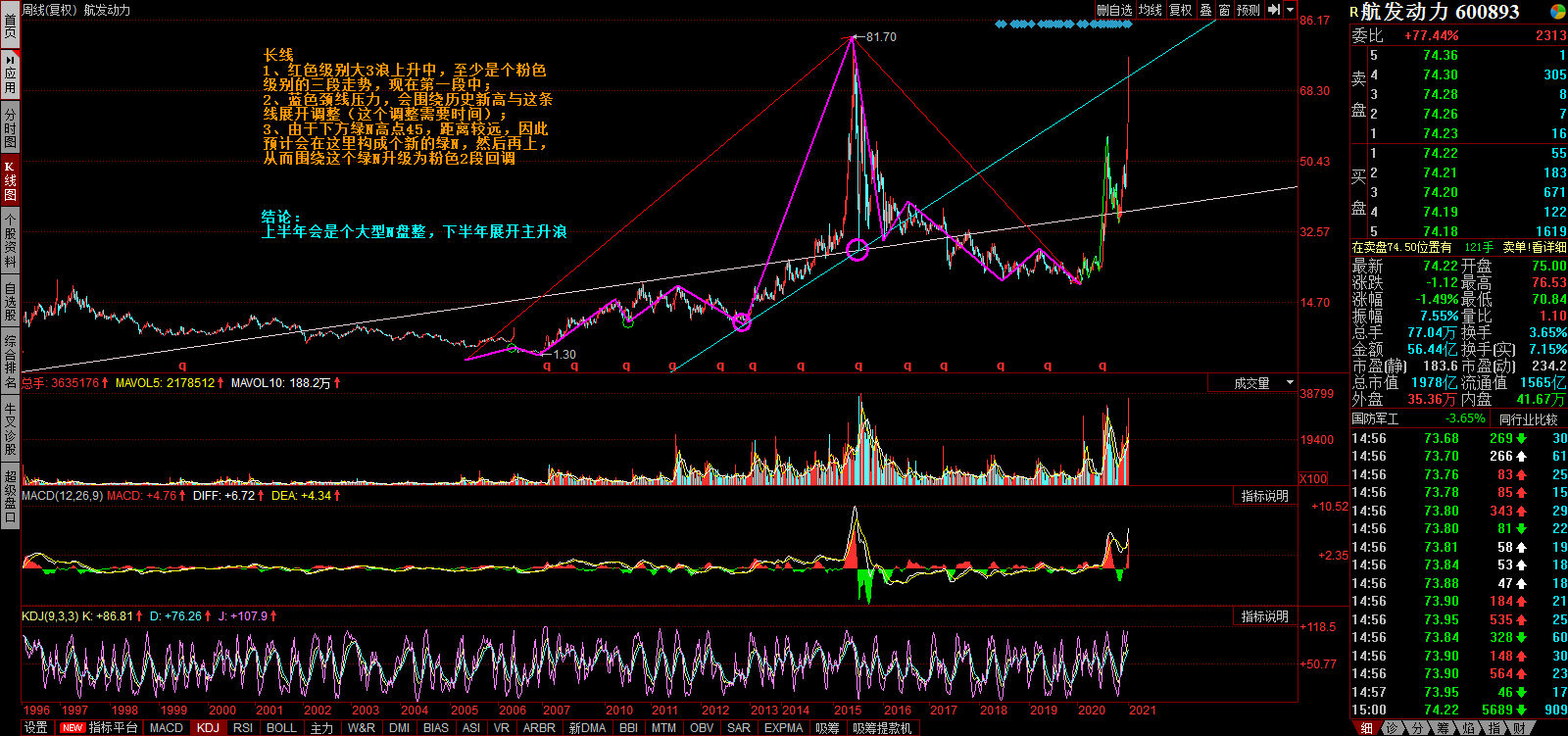
Task: Click the colorful pie icon beside 600893
Action: [x=1557, y=11]
